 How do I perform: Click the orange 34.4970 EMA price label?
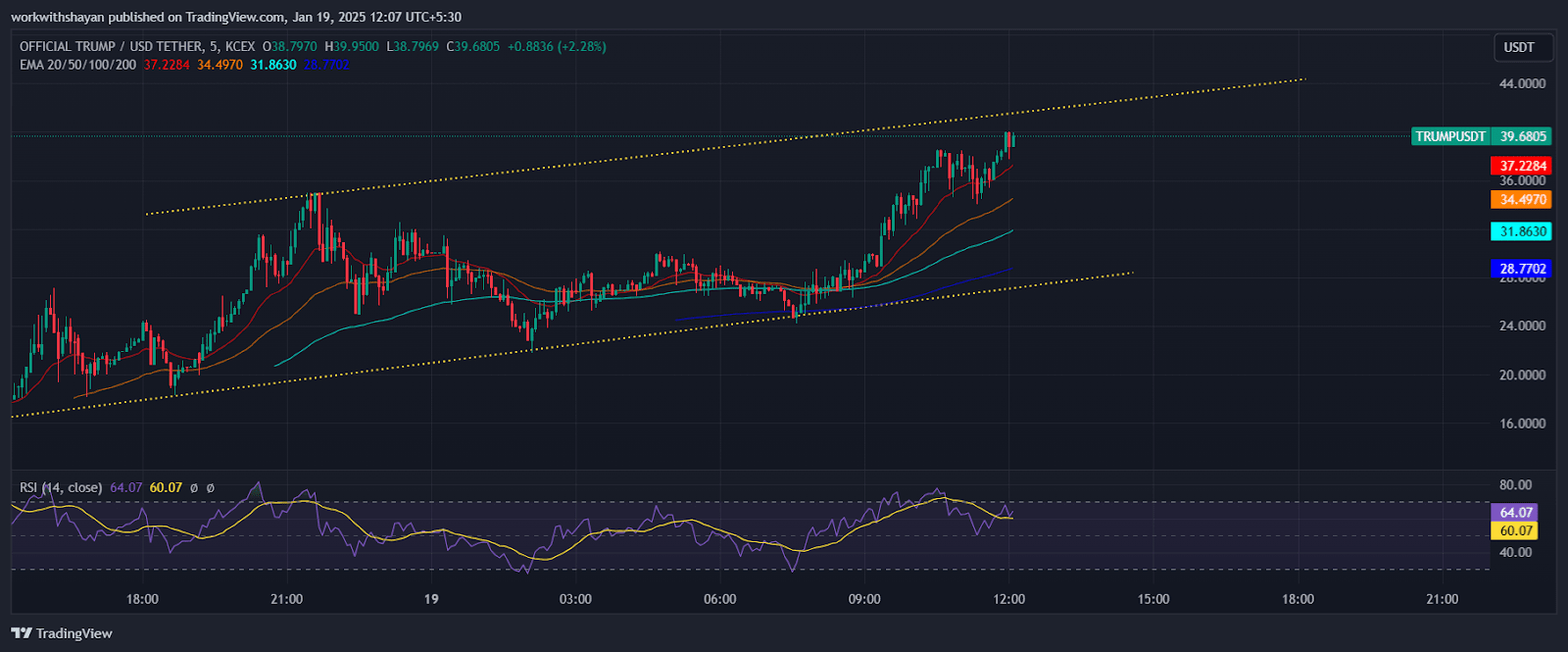pyautogui.click(x=1522, y=199)
